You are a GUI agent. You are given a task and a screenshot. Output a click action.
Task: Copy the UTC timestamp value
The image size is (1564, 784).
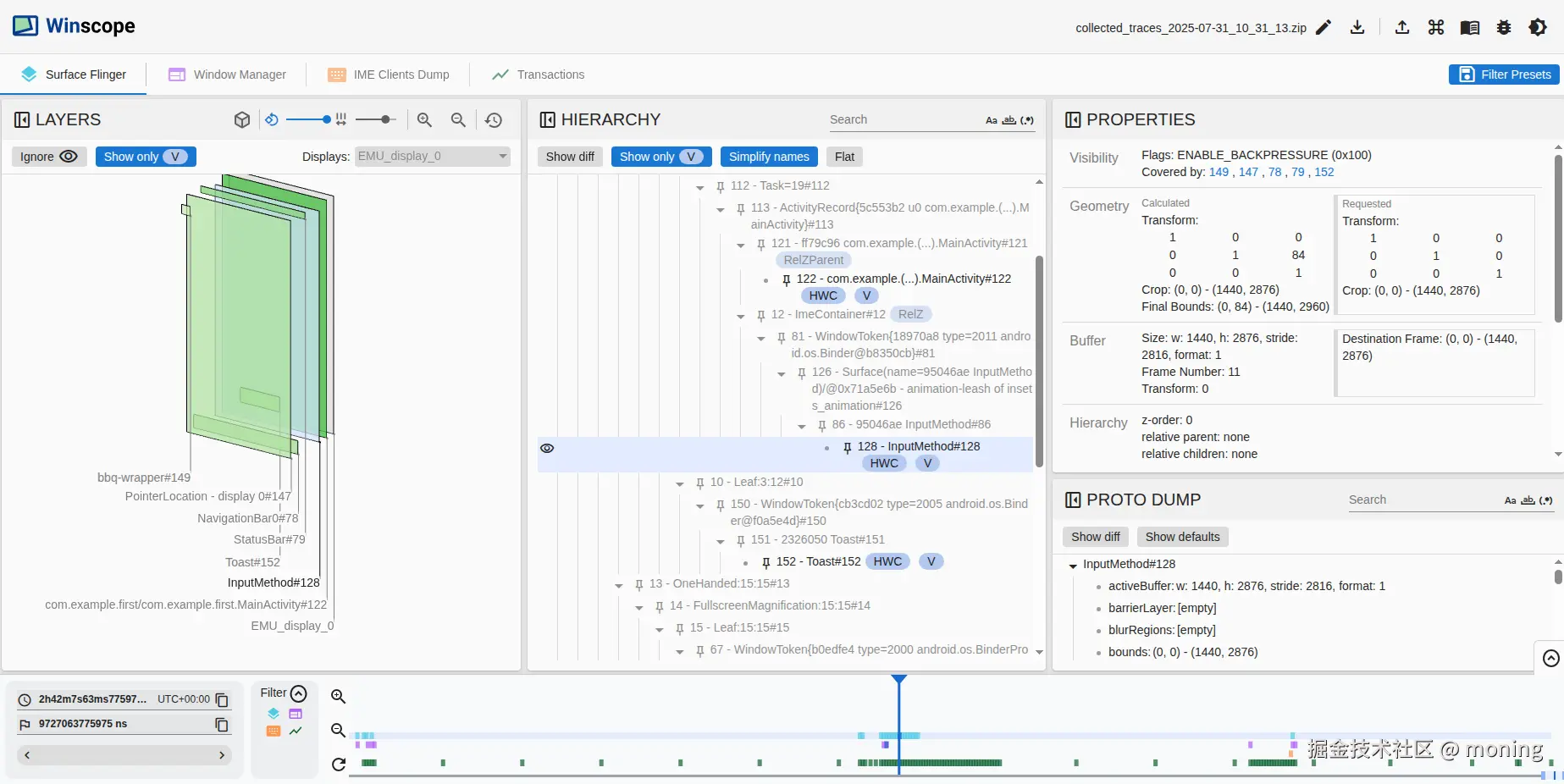point(222,699)
